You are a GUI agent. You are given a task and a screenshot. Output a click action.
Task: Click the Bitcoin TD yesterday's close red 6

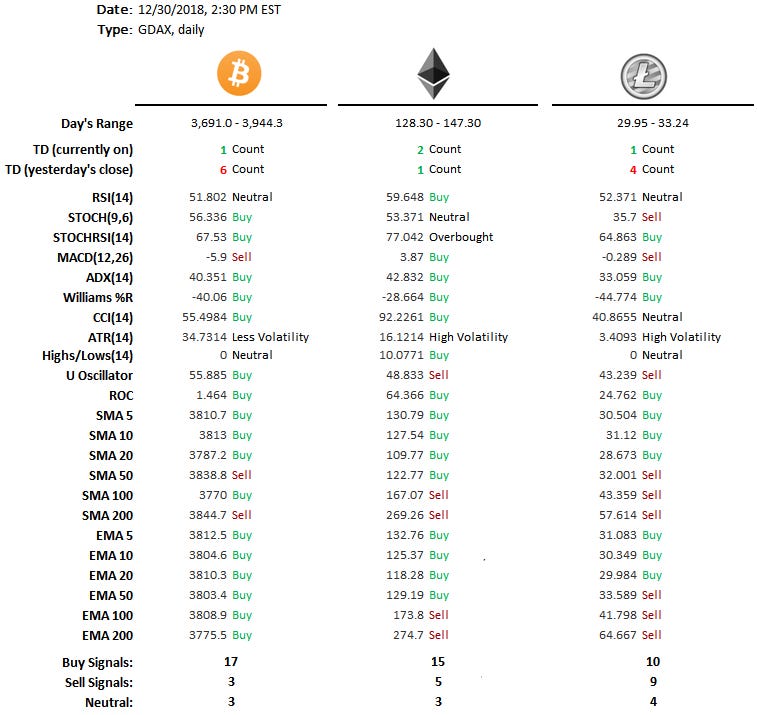tap(223, 170)
